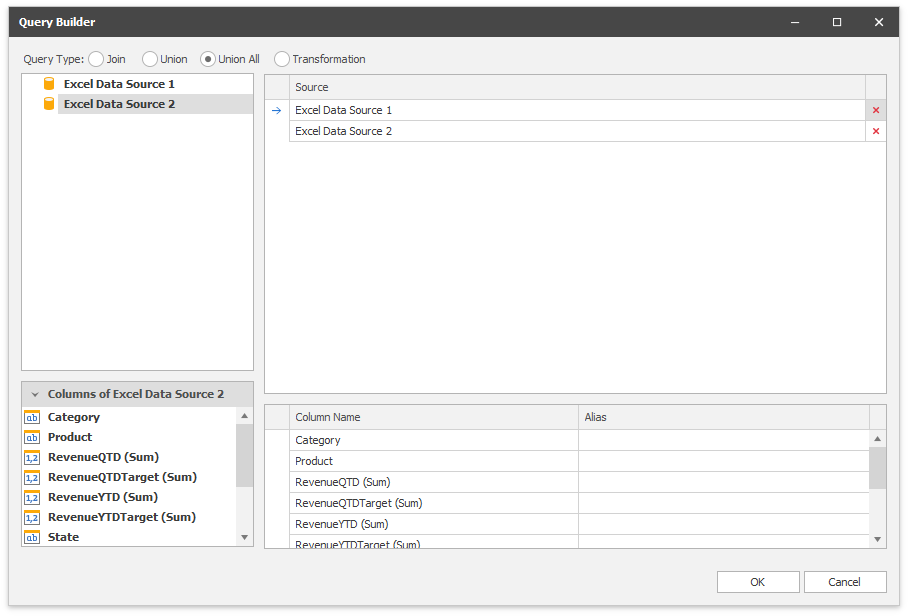Image resolution: width=908 pixels, height=616 pixels.
Task: Click the numeric icon beside RevenueQTD (Sum)
Action: (x=32, y=457)
